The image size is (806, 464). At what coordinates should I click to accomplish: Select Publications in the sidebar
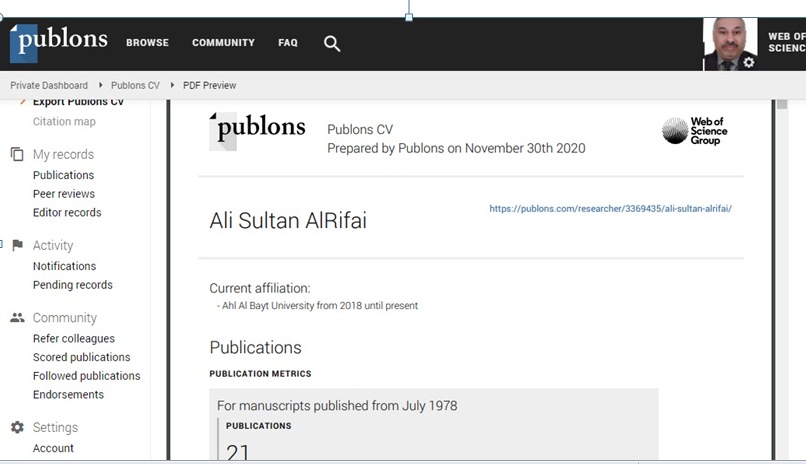point(63,175)
